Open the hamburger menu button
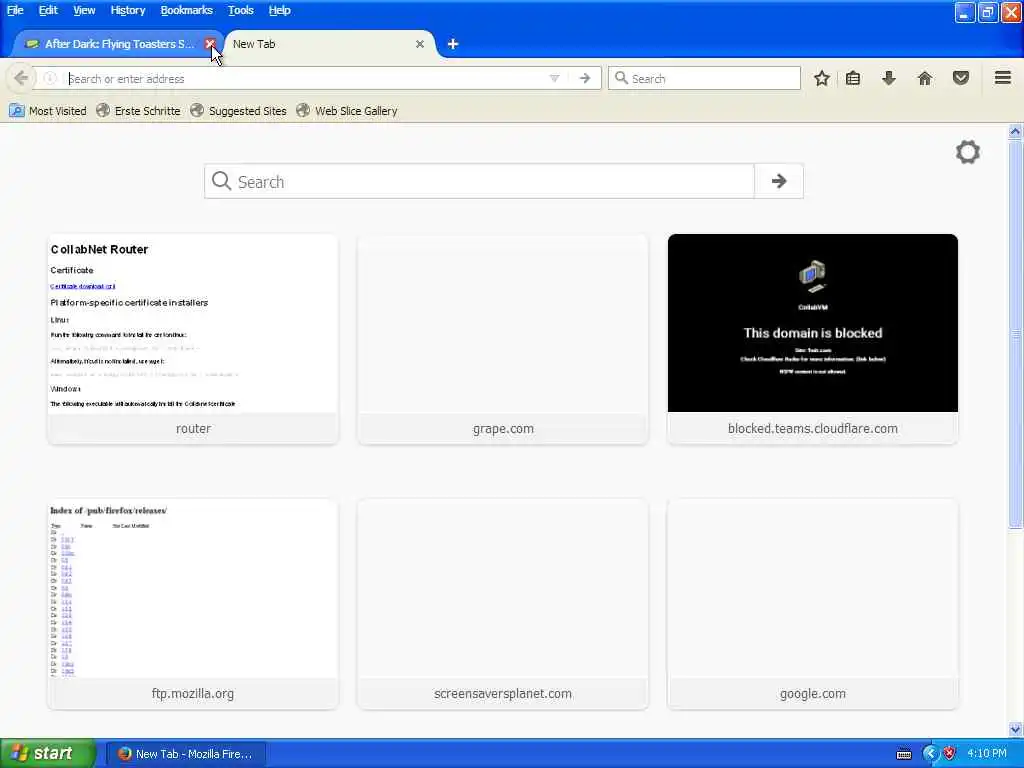 [x=1003, y=78]
